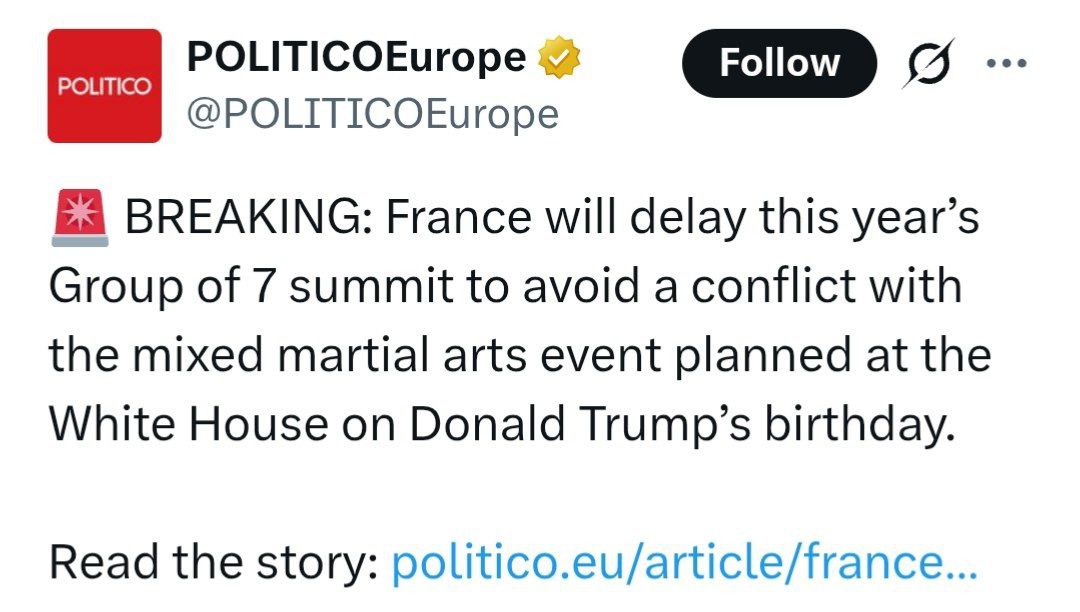
Task: Open the three-dot more options menu
Action: [1005, 63]
